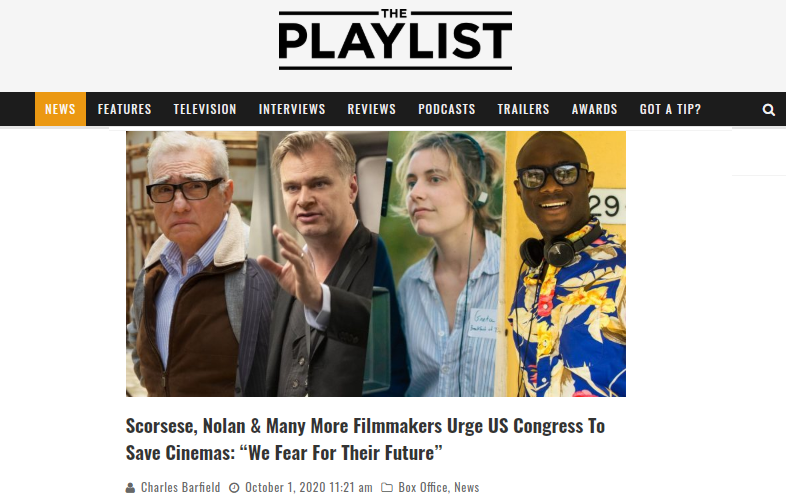Select the News tab

(60, 109)
